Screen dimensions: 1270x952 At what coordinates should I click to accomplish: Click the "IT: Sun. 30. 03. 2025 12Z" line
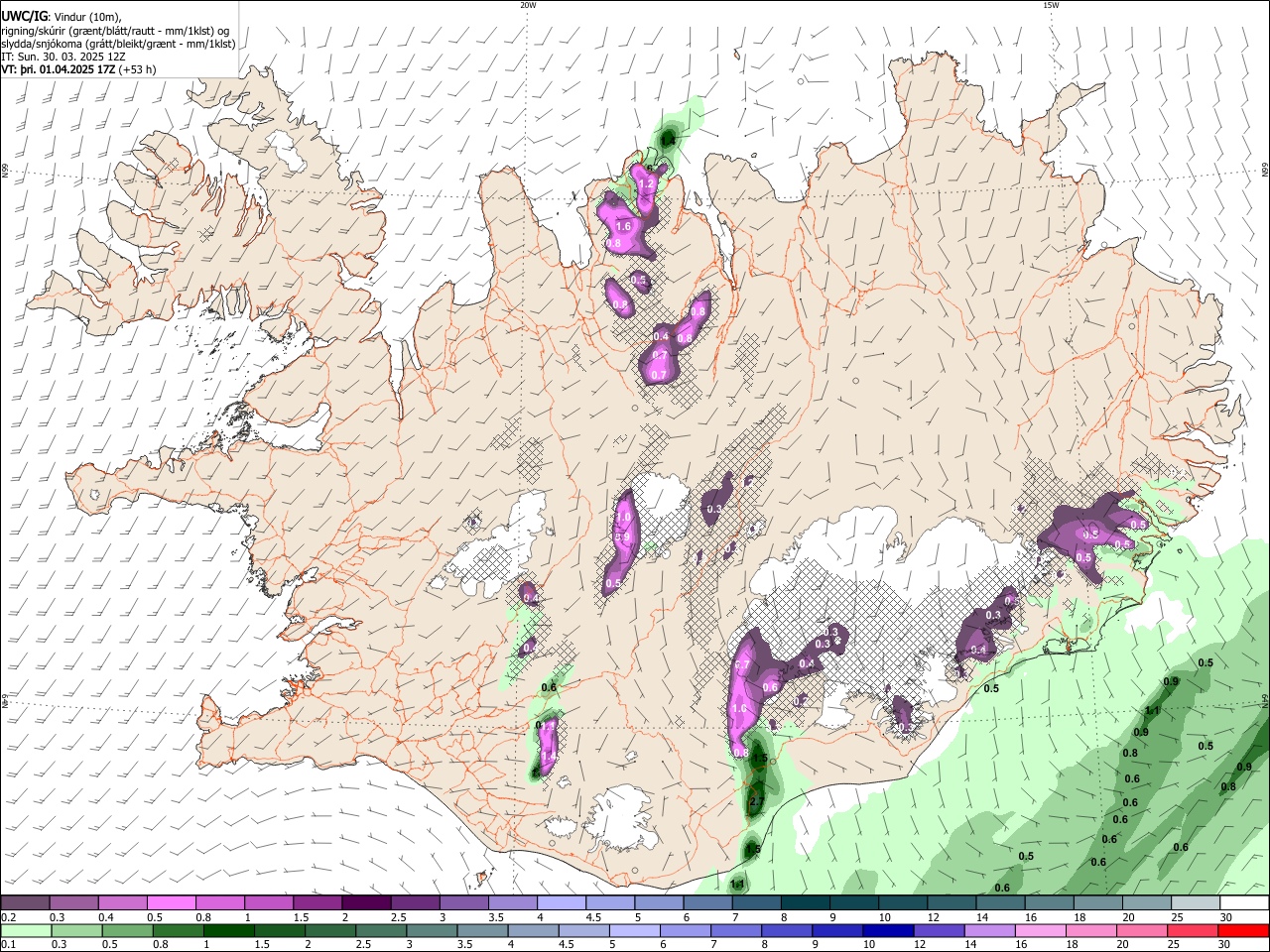(63, 57)
